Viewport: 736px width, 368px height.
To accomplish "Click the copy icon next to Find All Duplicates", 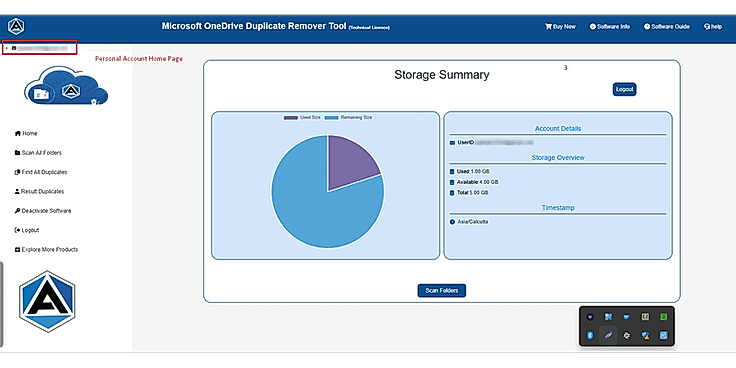I will click(18, 172).
